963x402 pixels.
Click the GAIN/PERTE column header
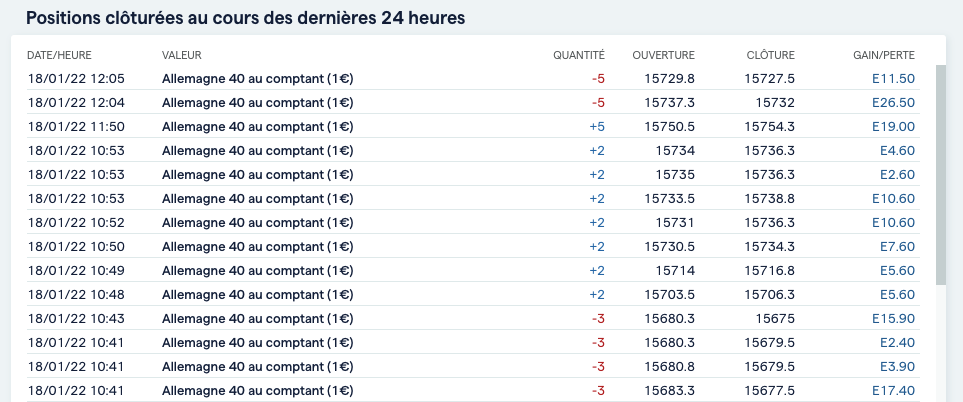point(883,54)
